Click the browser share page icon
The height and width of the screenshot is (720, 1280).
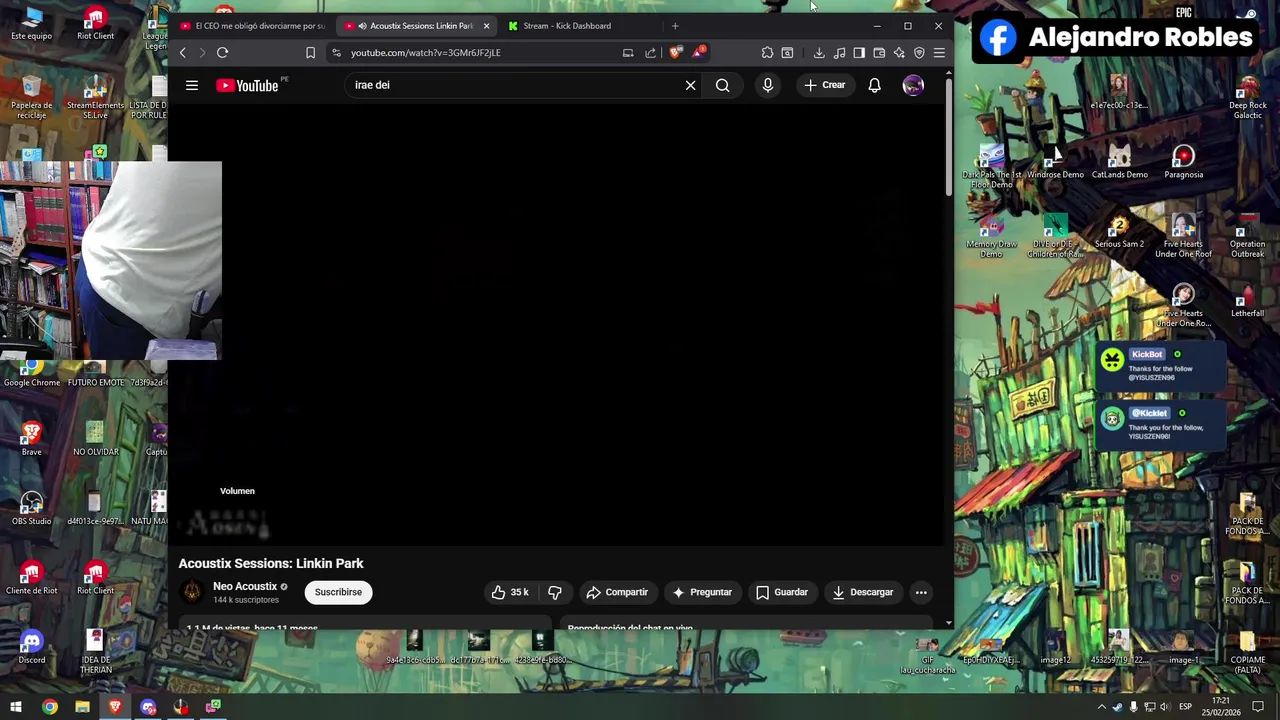[651, 53]
